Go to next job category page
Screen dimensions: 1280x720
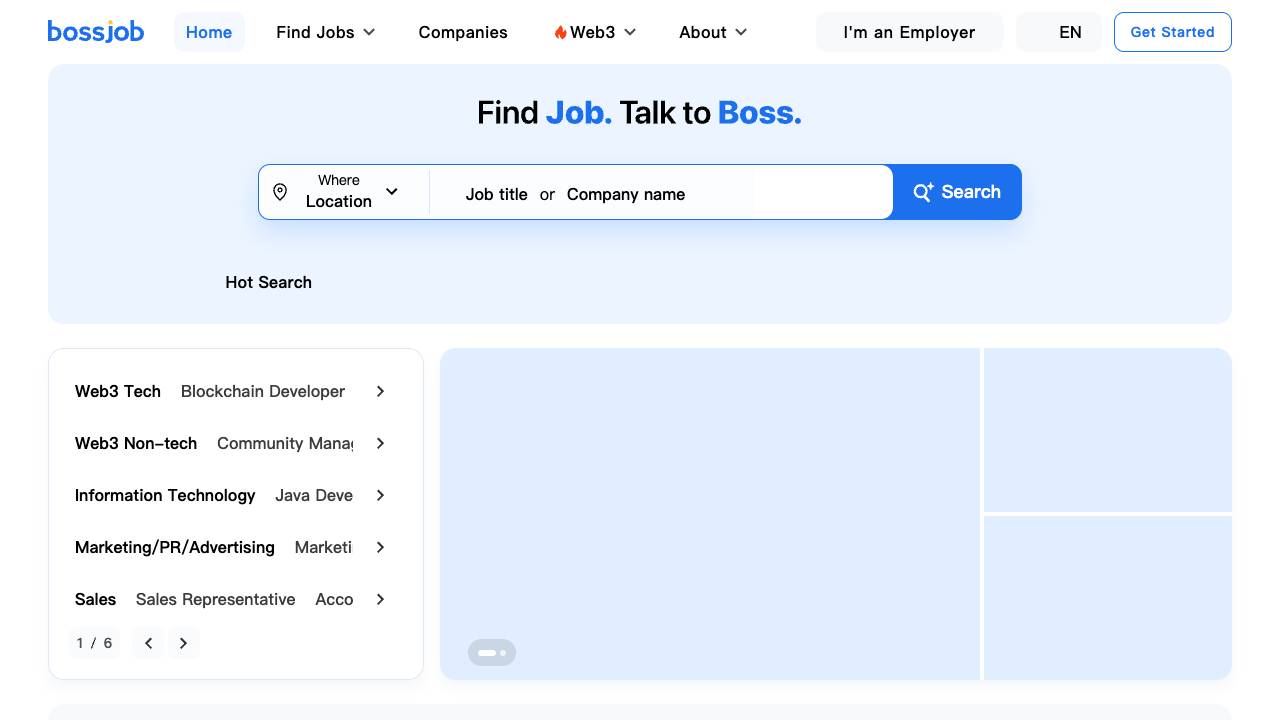(x=183, y=643)
